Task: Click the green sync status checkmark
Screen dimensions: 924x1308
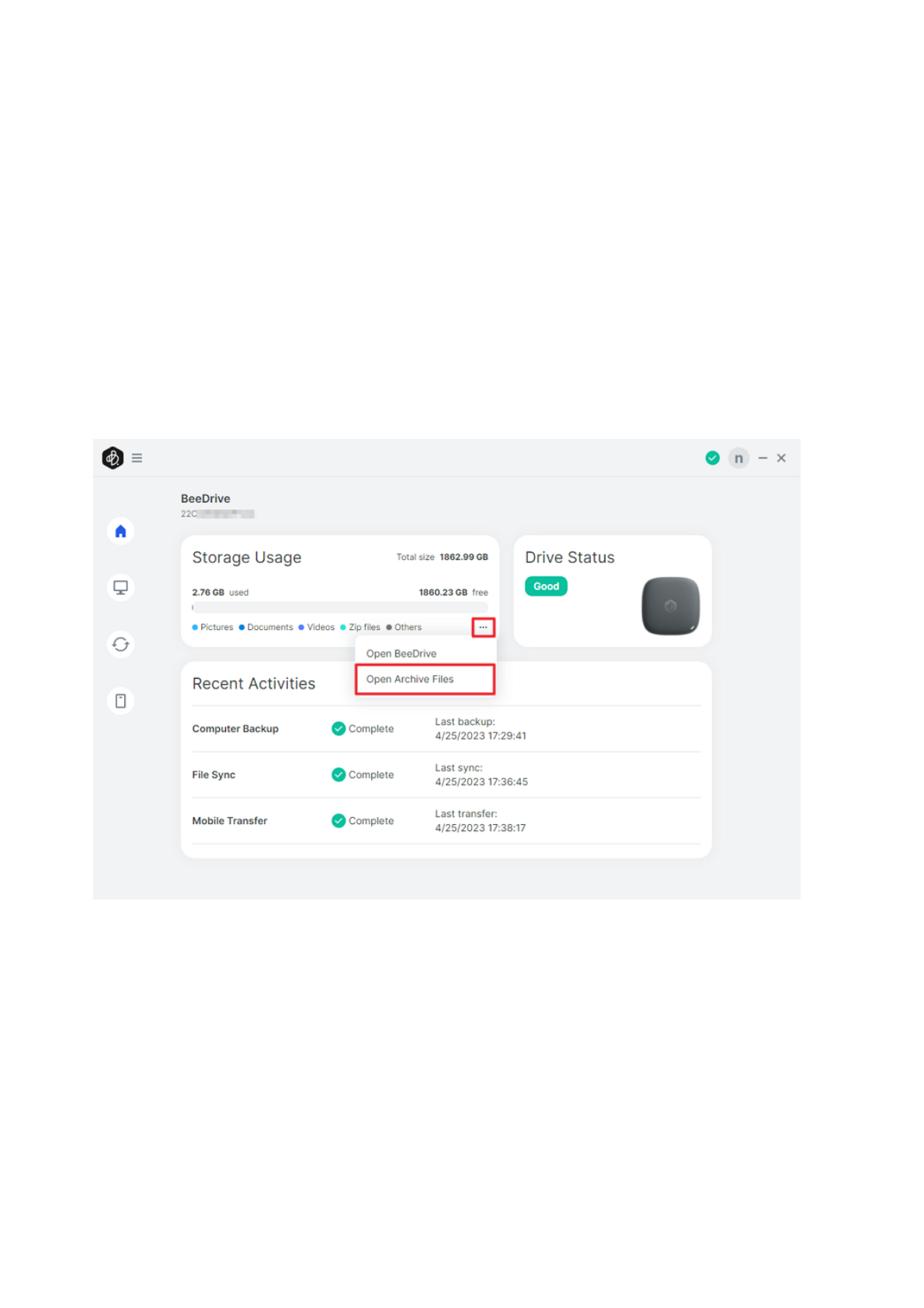Action: pyautogui.click(x=712, y=458)
